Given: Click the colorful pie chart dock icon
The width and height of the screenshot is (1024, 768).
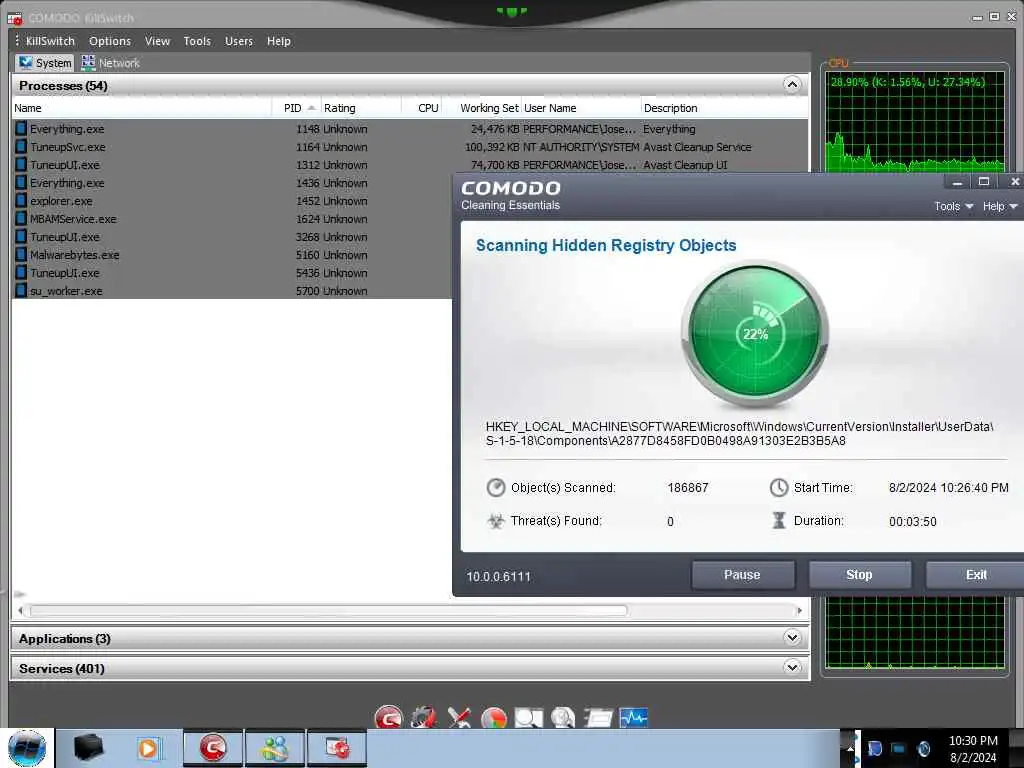Looking at the screenshot, I should [494, 718].
